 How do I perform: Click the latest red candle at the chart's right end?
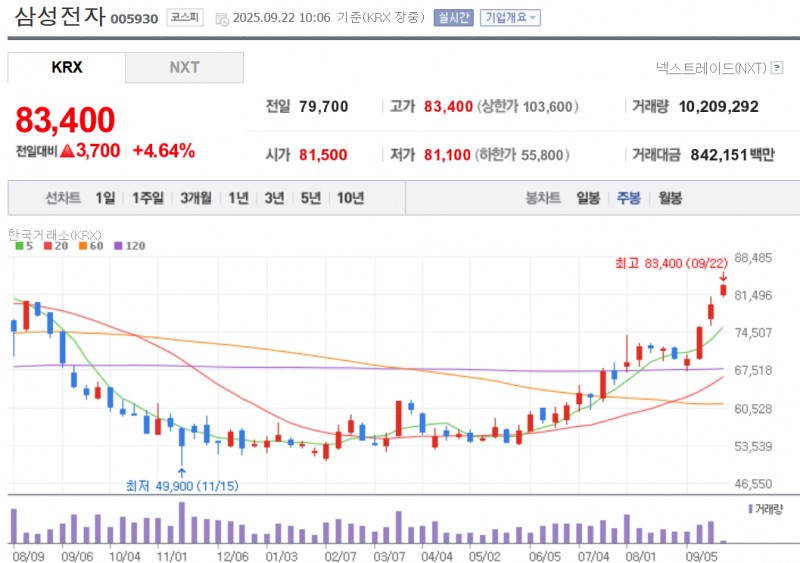pyautogui.click(x=723, y=290)
